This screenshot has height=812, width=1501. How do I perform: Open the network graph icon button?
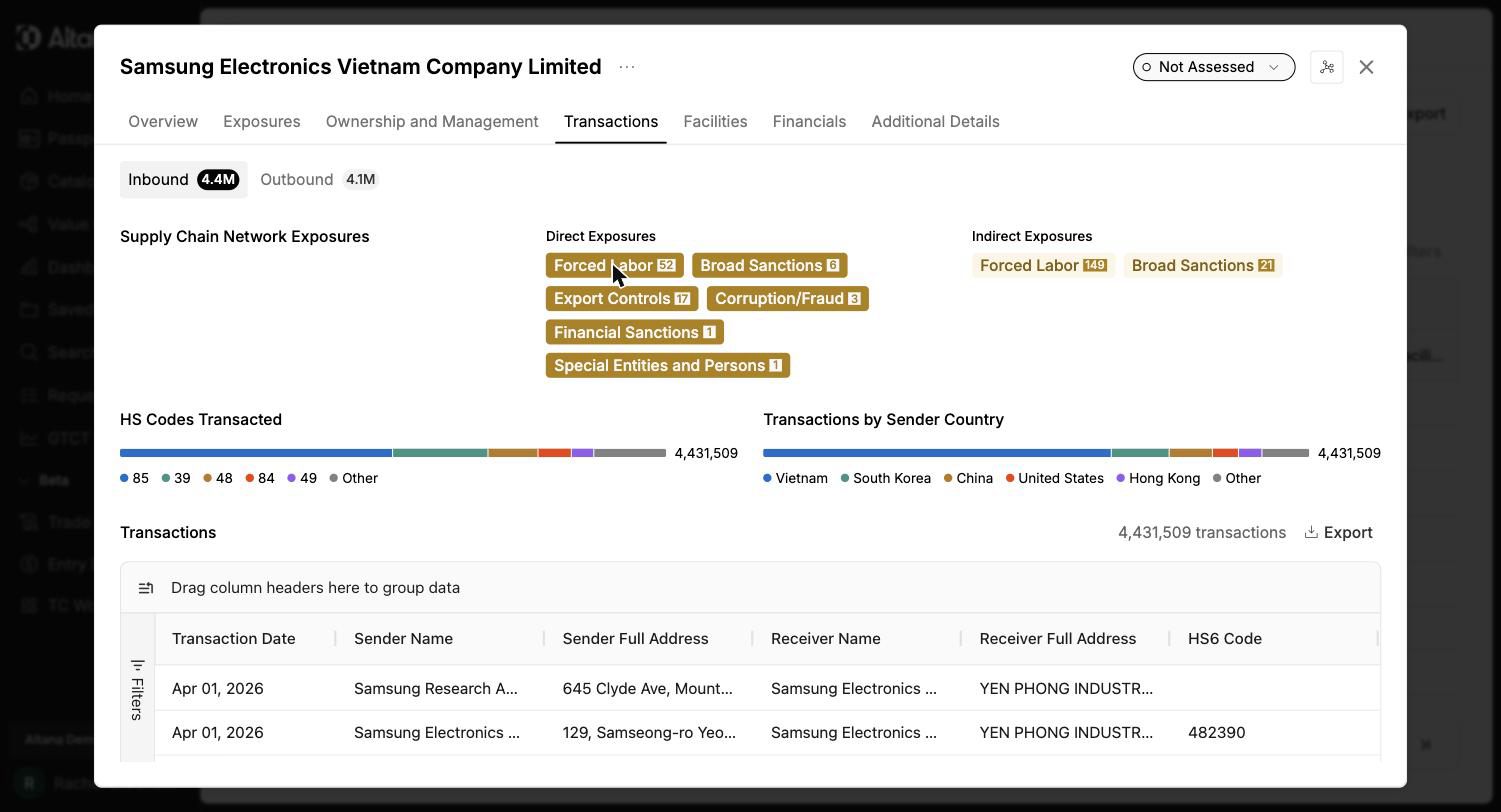(x=1327, y=67)
